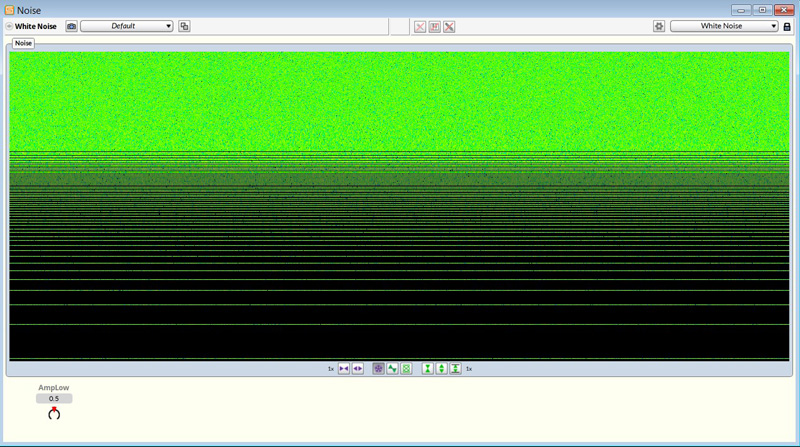Click the Noise window app icon
The height and width of the screenshot is (447, 800).
tap(9, 10)
